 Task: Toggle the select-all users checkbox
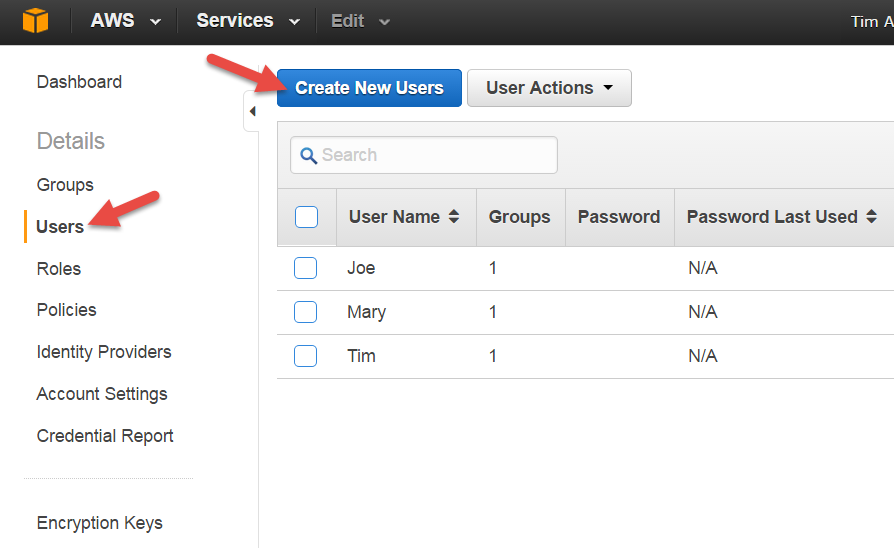click(306, 217)
